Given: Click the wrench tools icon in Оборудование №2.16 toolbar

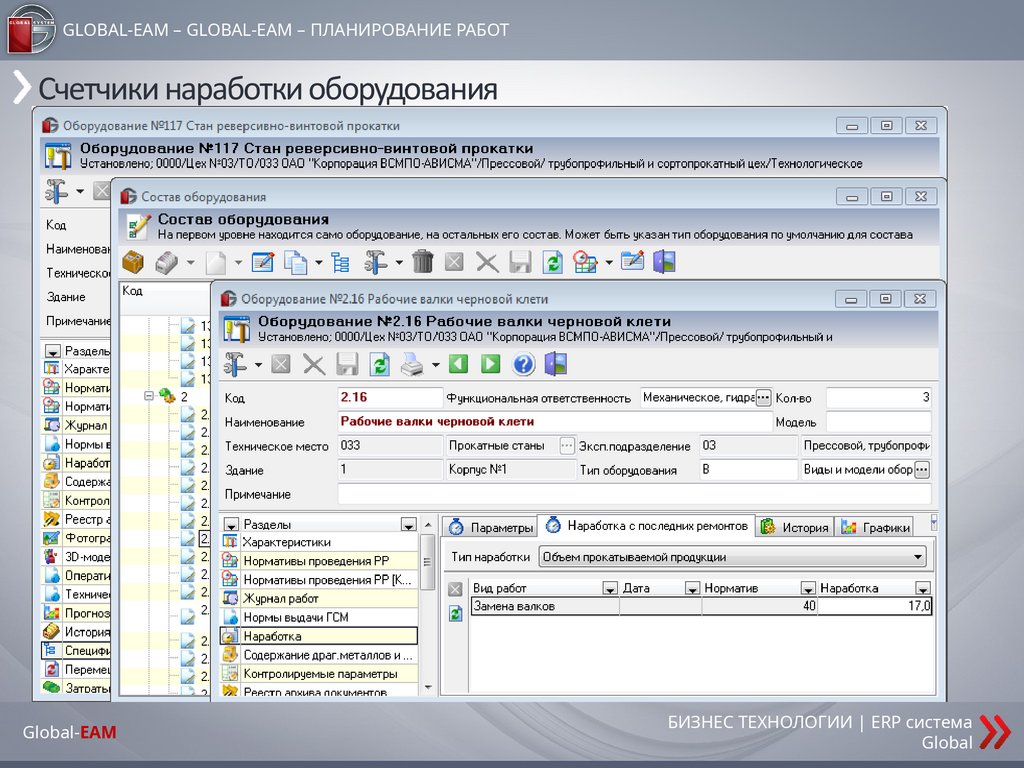Looking at the screenshot, I should (235, 364).
